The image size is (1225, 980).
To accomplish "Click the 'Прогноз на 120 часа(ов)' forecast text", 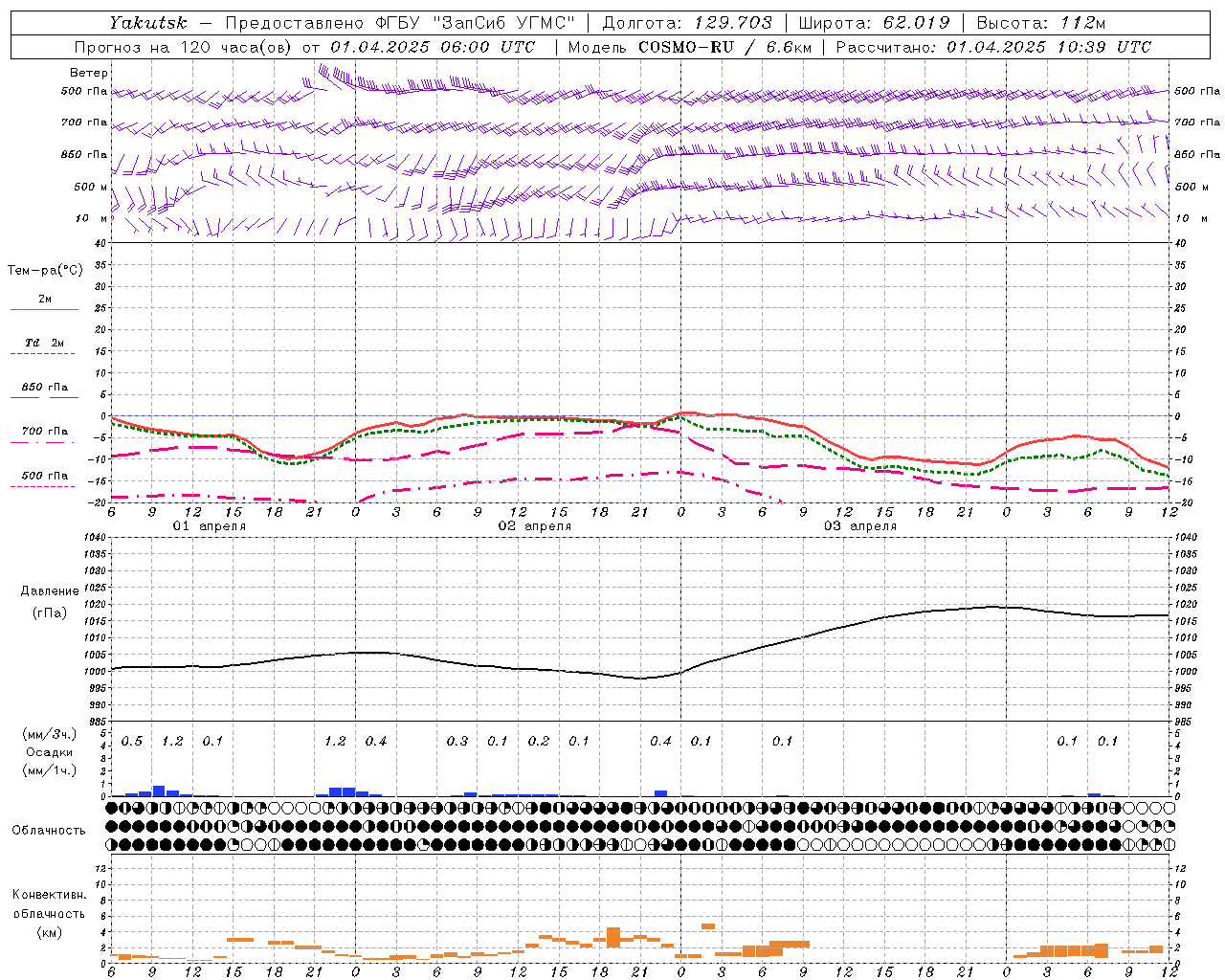I will point(184,47).
